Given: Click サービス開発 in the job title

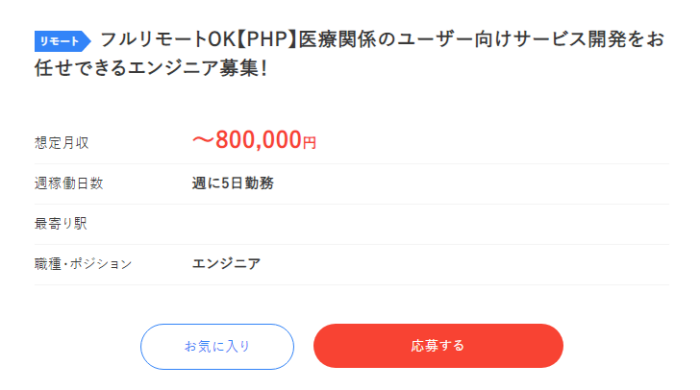Looking at the screenshot, I should (570, 40).
